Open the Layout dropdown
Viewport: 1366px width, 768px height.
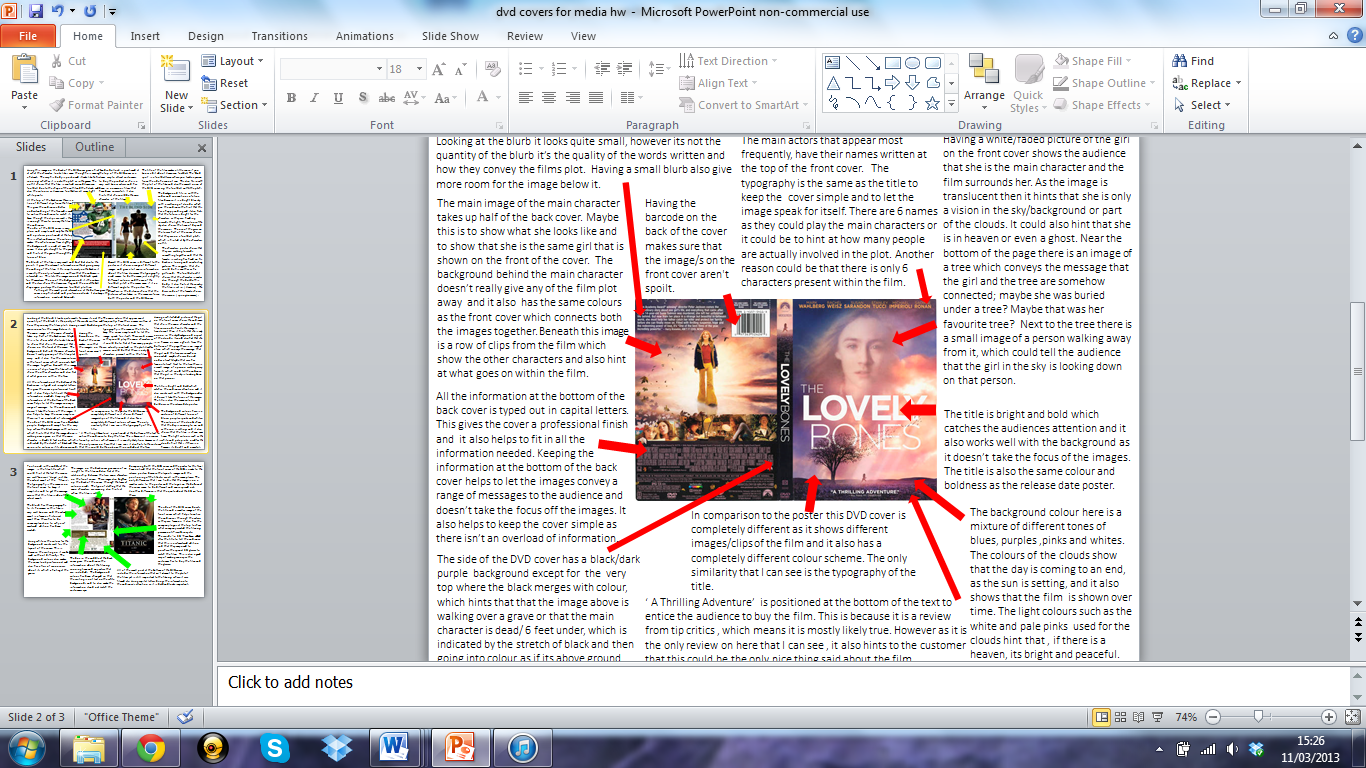click(233, 61)
